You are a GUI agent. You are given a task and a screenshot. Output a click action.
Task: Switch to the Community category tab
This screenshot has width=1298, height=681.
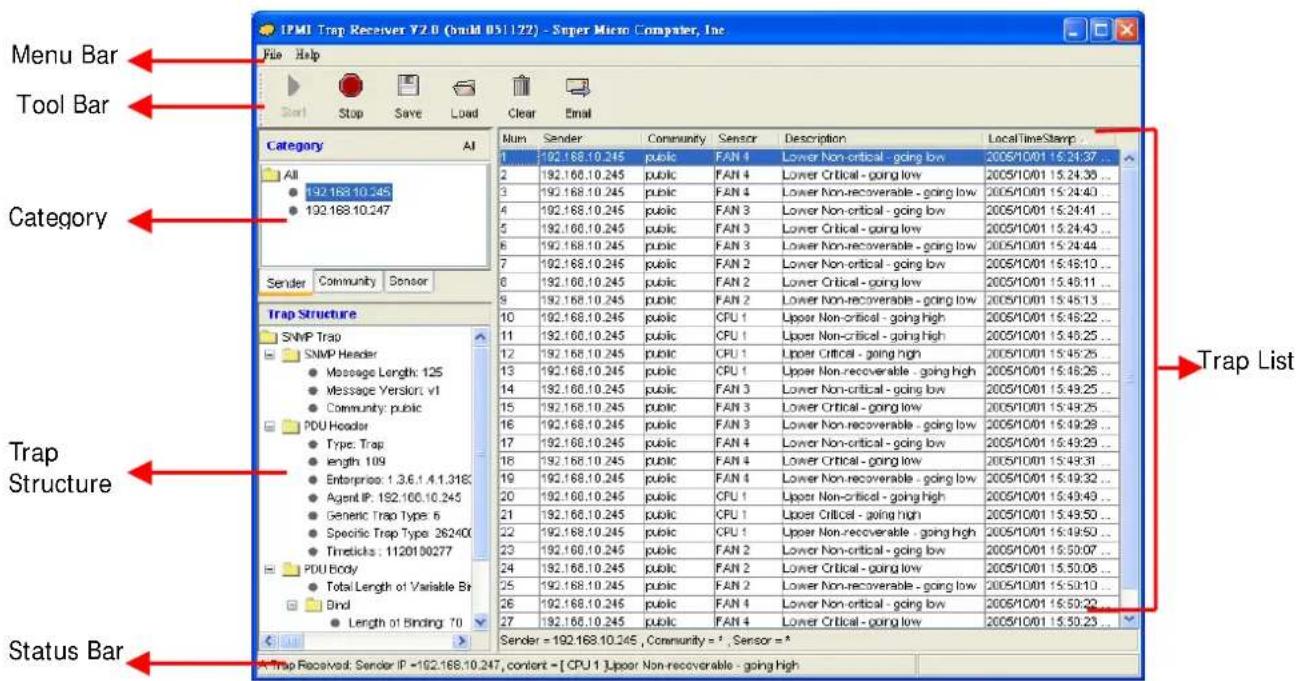[347, 281]
